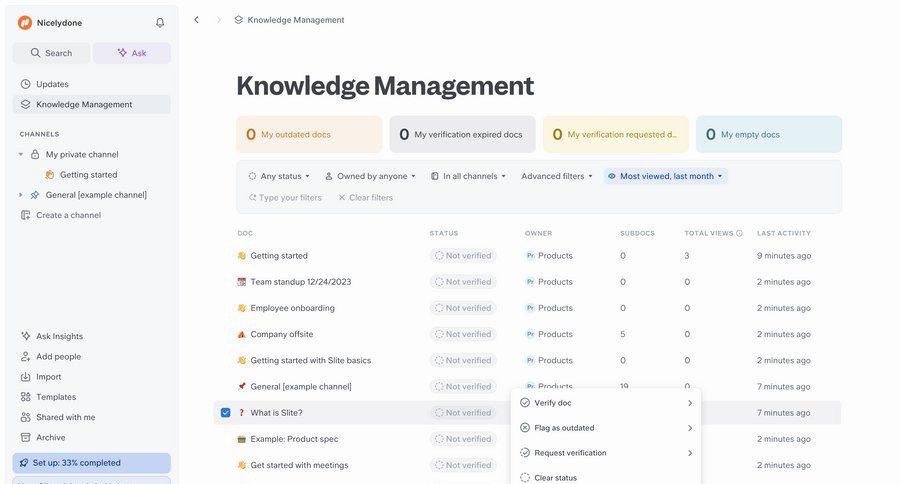This screenshot has height=484, width=900.
Task: Click the Total Views info icon
Action: [x=739, y=233]
